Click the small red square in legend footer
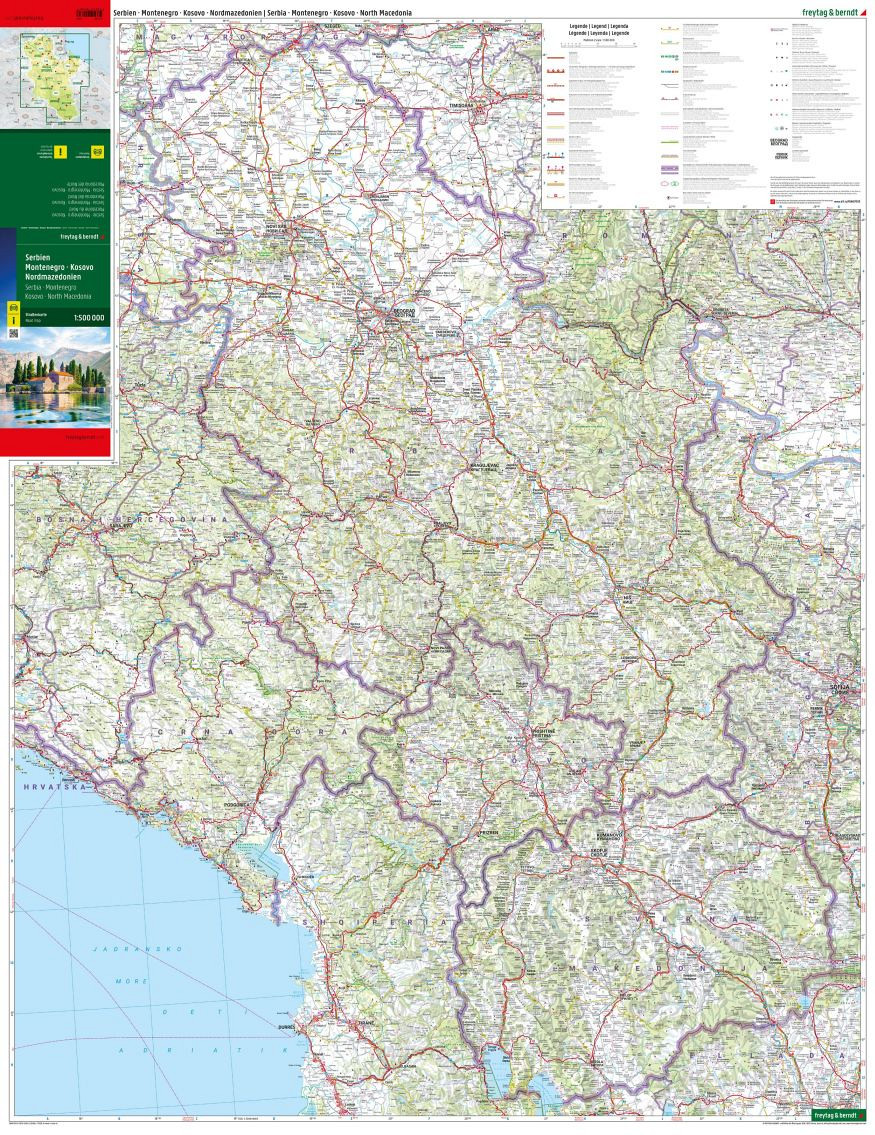This screenshot has height=1135, width=875. pos(773,202)
